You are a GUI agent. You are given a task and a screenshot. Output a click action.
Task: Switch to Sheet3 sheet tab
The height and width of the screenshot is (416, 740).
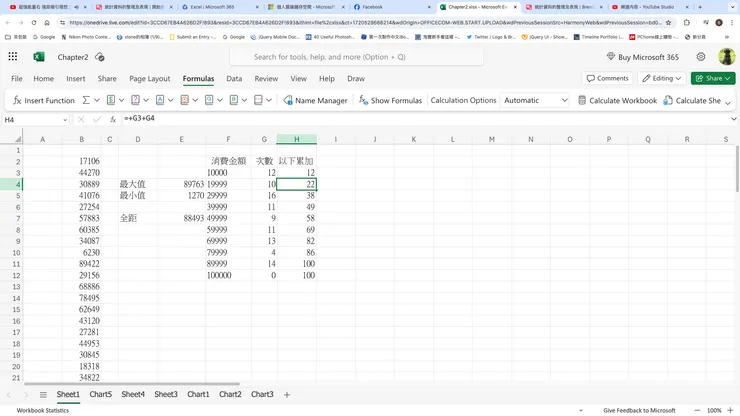coord(166,394)
